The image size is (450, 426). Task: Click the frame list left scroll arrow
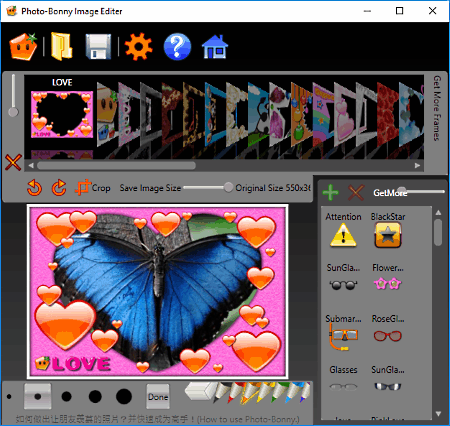click(x=31, y=165)
